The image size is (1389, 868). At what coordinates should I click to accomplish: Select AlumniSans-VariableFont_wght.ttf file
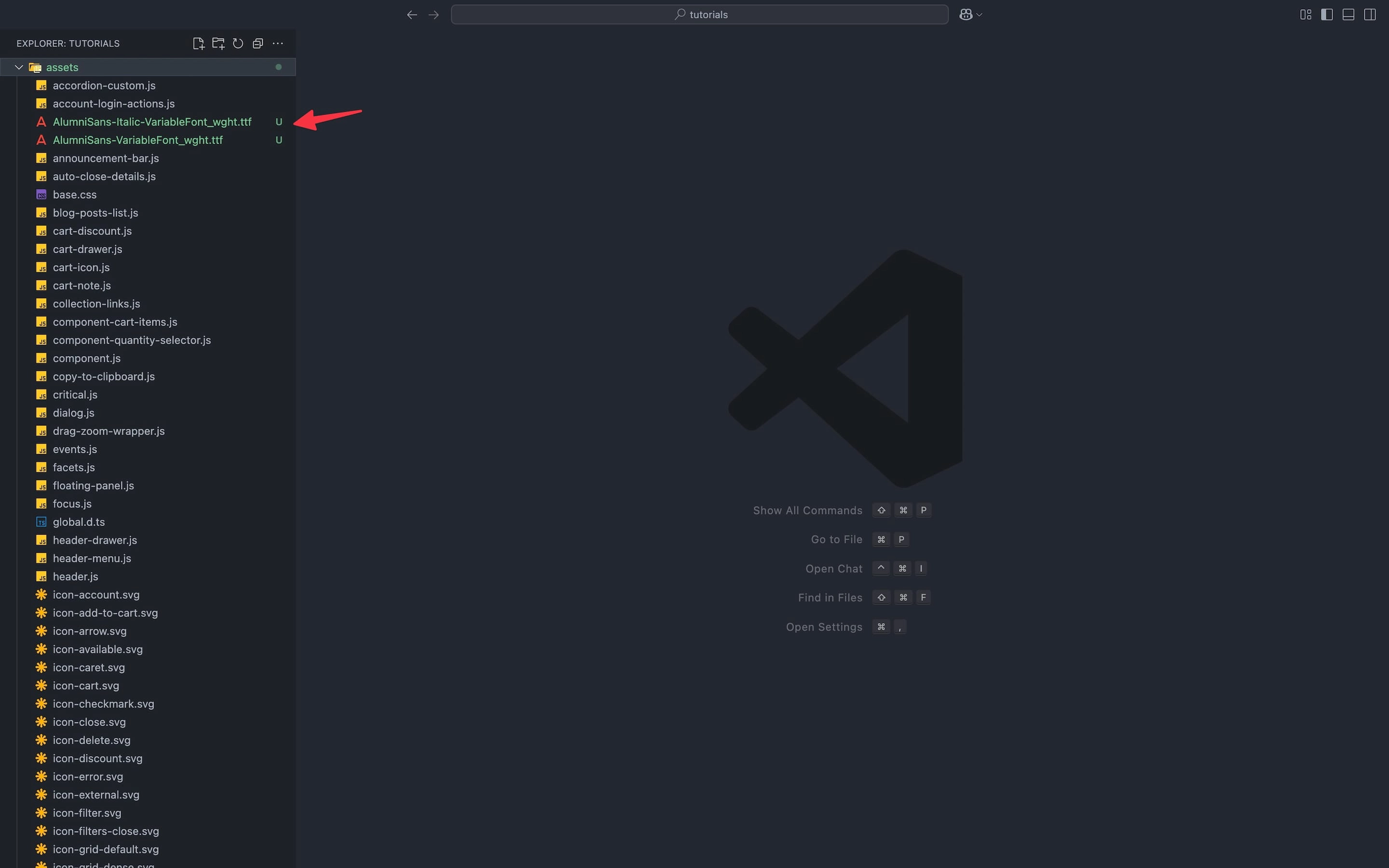[x=148, y=140]
